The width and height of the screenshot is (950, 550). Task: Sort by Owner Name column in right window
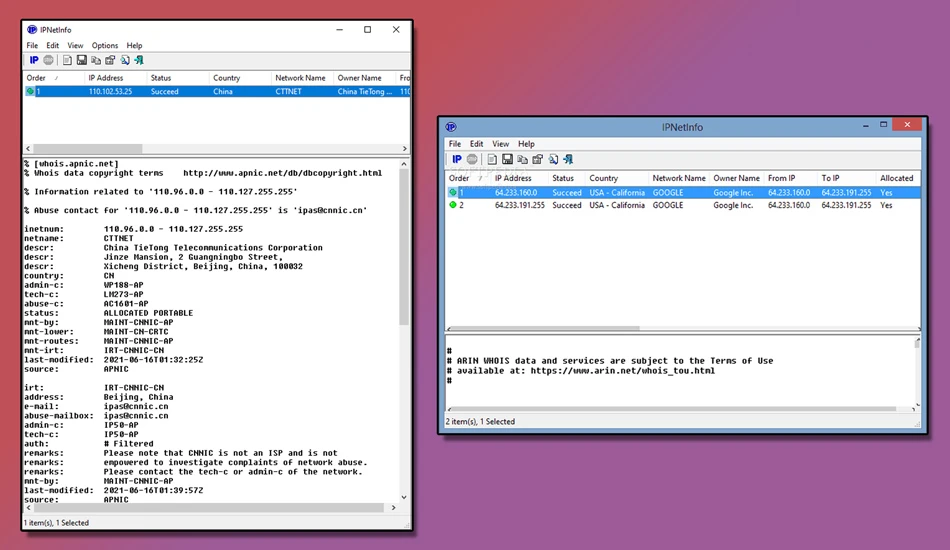pos(737,178)
